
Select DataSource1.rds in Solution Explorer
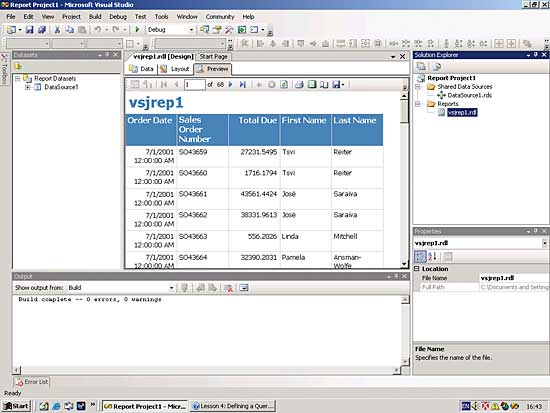(x=469, y=95)
